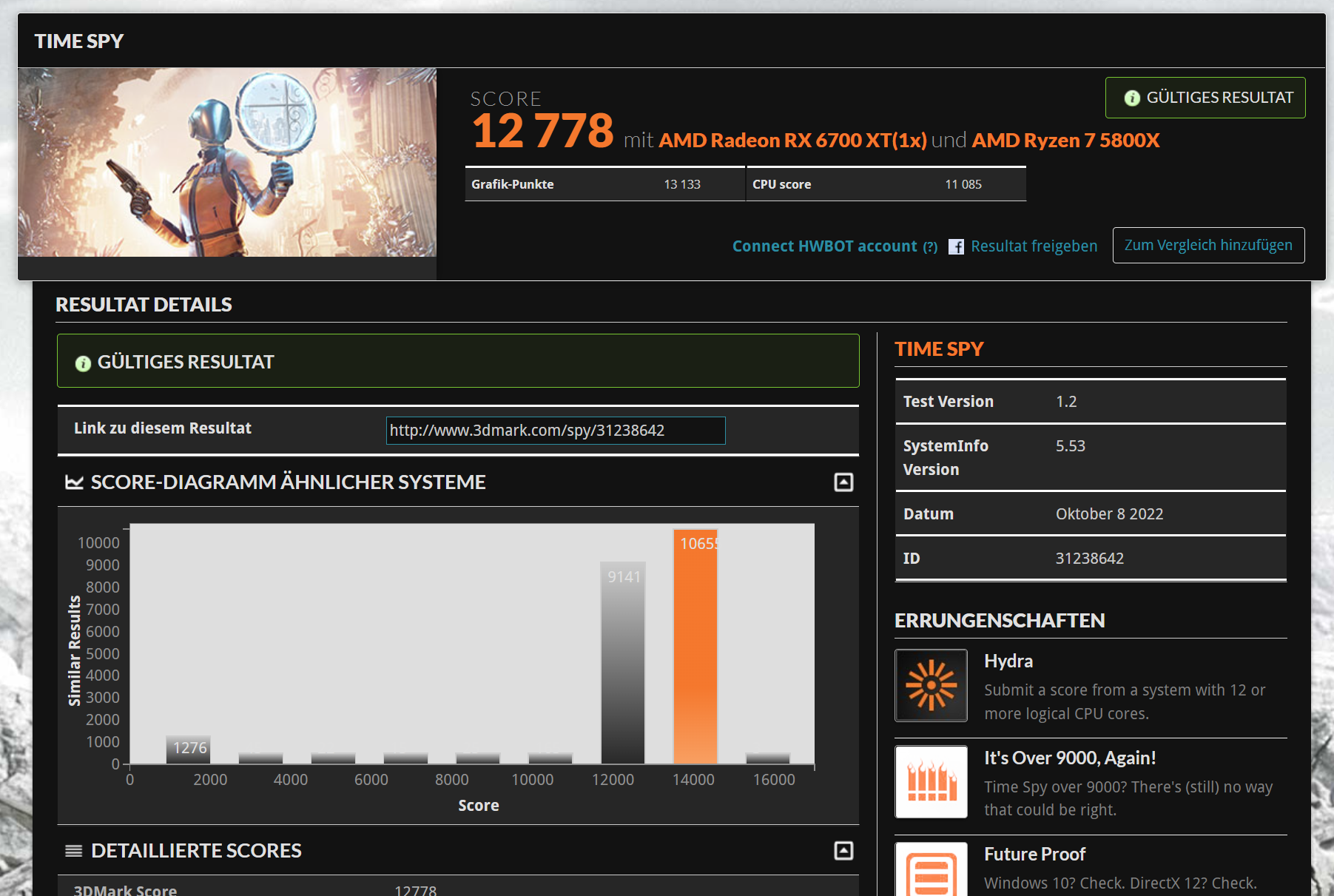This screenshot has height=896, width=1334.
Task: Click the Datum value Oktober 8 2022
Action: click(x=1109, y=514)
